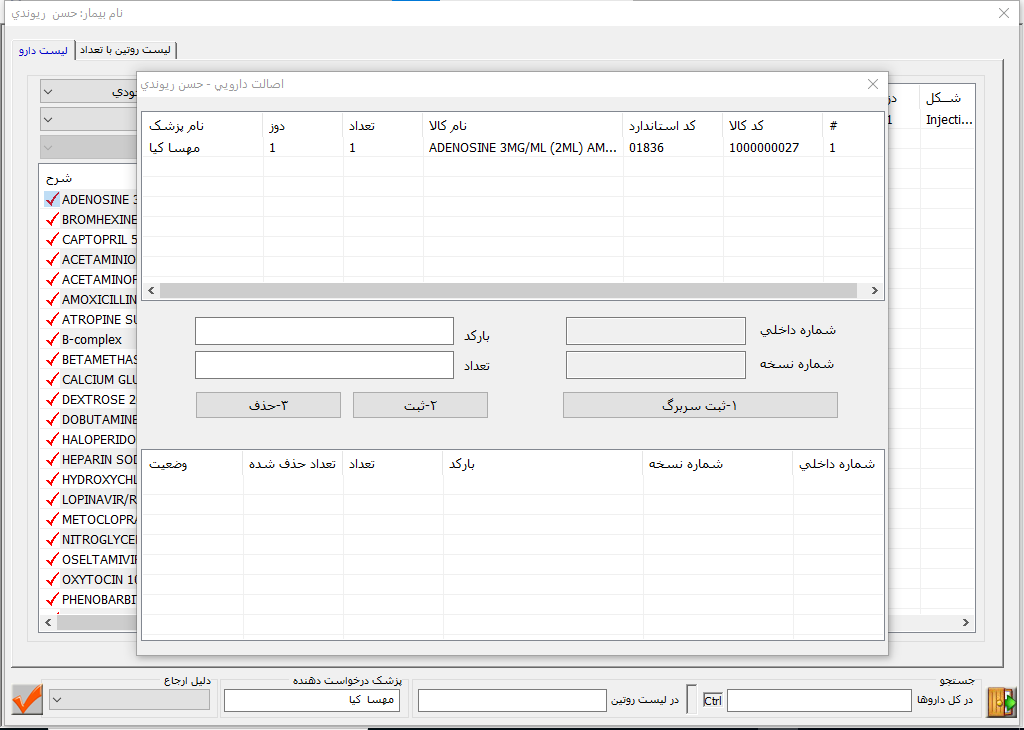
Task: Click the red checkmark beside CAPTOPRIL
Action: click(x=52, y=239)
